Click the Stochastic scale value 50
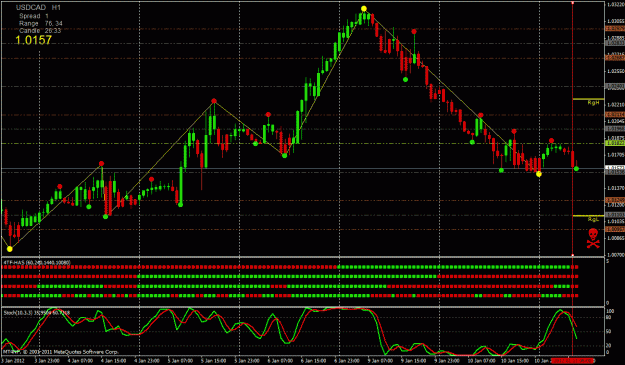 pyautogui.click(x=608, y=331)
